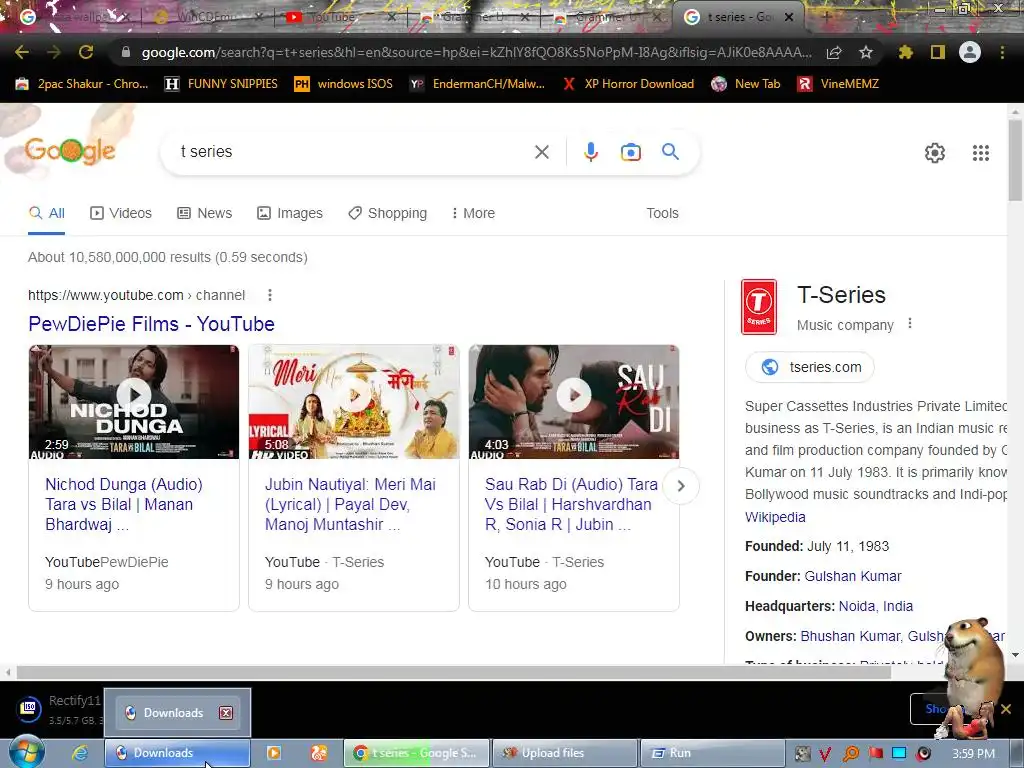Open the Google apps grid
The width and height of the screenshot is (1024, 768).
coord(981,153)
